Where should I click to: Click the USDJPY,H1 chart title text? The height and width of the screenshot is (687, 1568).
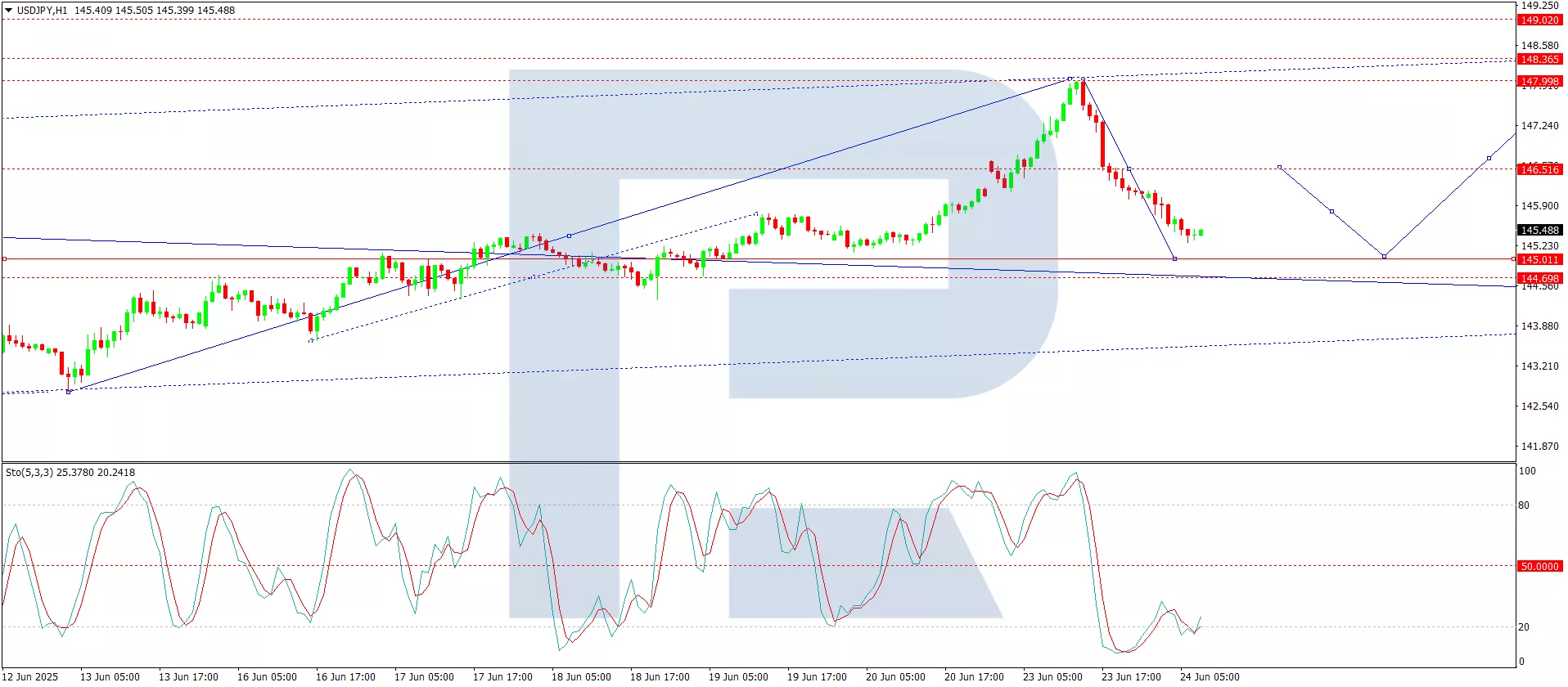pyautogui.click(x=42, y=11)
